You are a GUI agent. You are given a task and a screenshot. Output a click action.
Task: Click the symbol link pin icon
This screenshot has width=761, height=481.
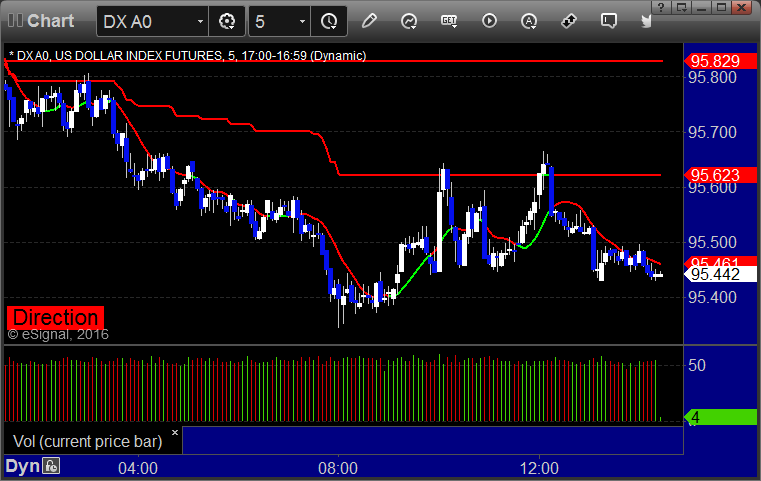pyautogui.click(x=569, y=21)
